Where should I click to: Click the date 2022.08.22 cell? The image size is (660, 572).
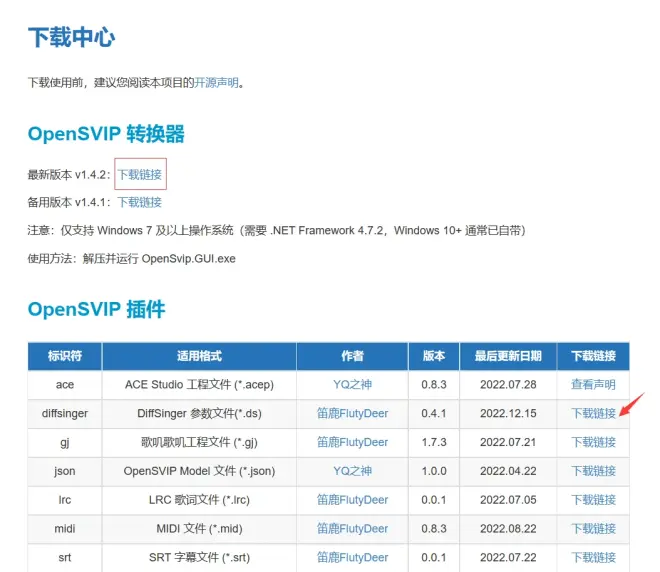(x=508, y=529)
